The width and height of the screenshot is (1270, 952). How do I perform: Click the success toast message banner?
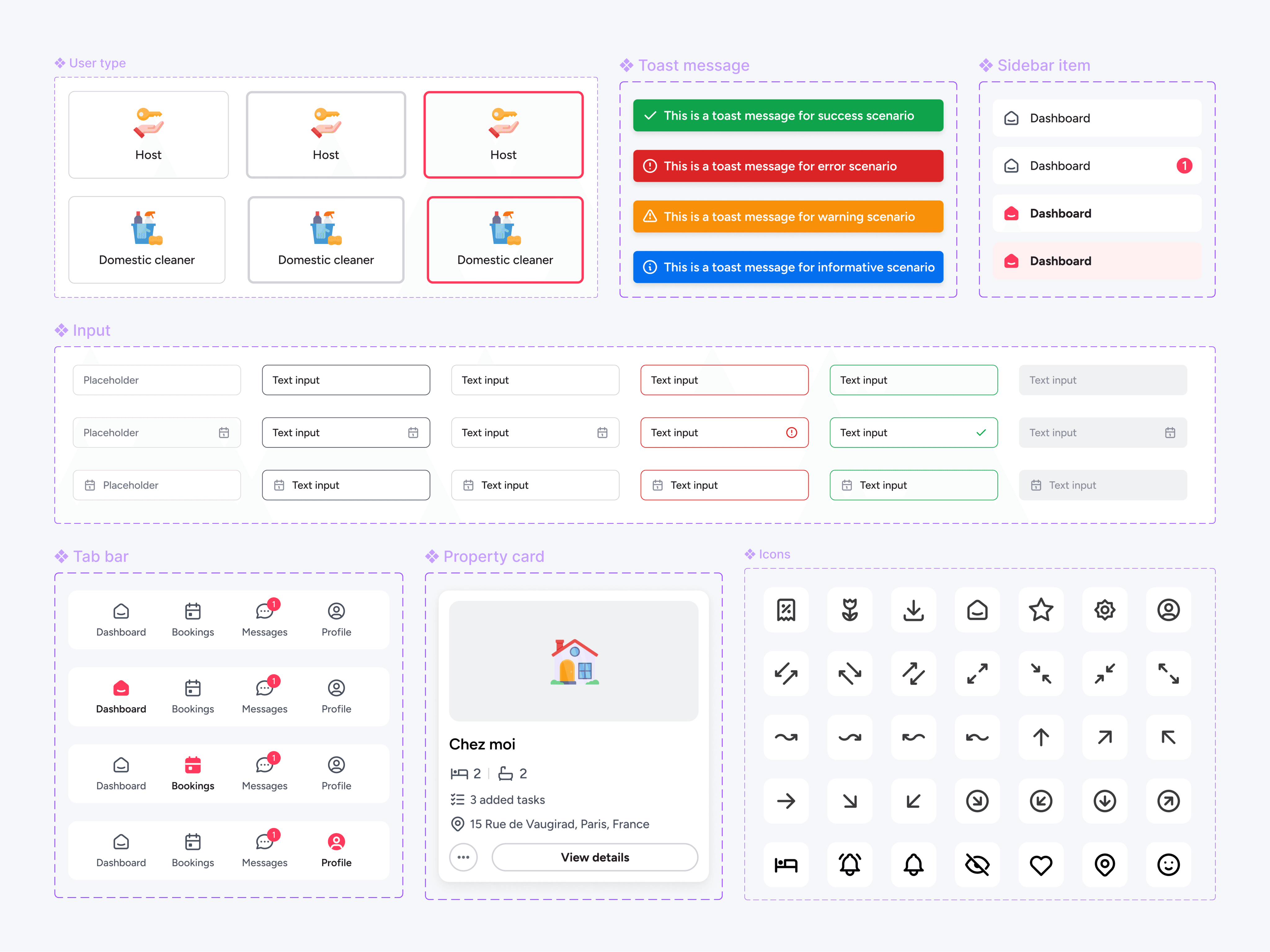point(788,115)
